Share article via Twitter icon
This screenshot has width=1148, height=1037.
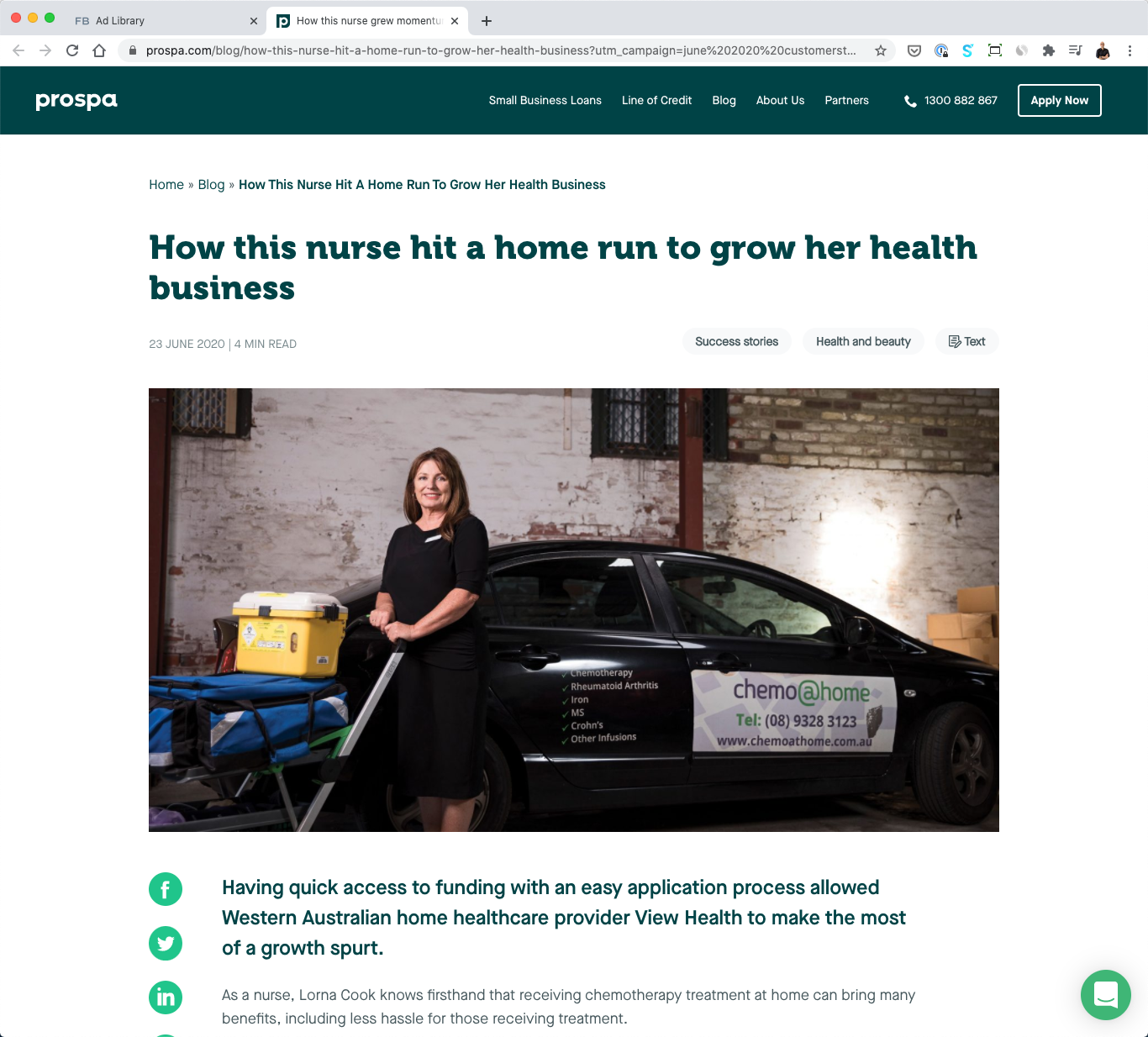coord(166,943)
